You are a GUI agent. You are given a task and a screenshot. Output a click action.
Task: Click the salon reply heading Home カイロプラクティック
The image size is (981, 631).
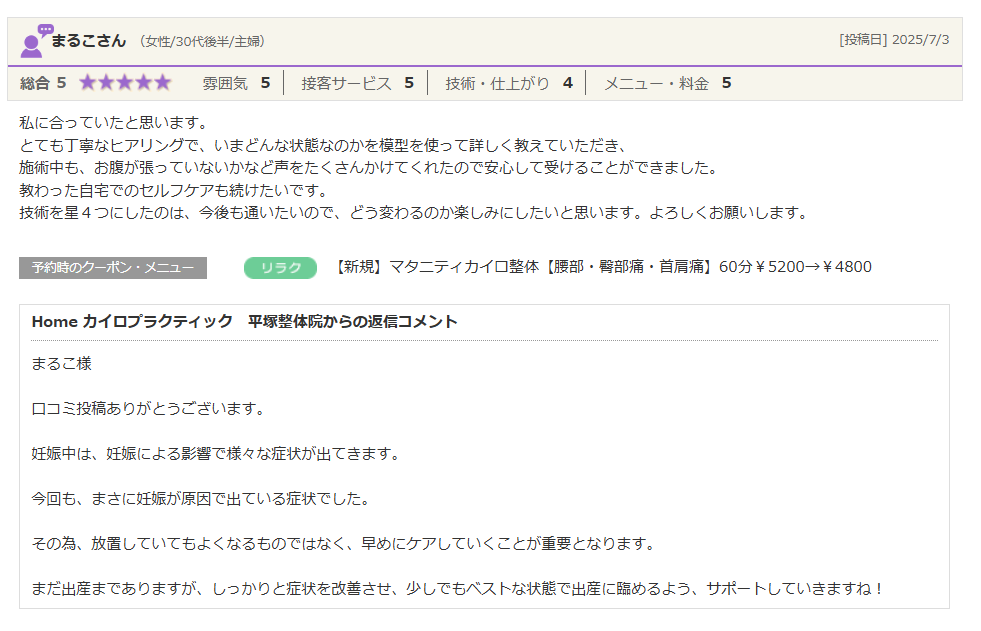click(244, 321)
